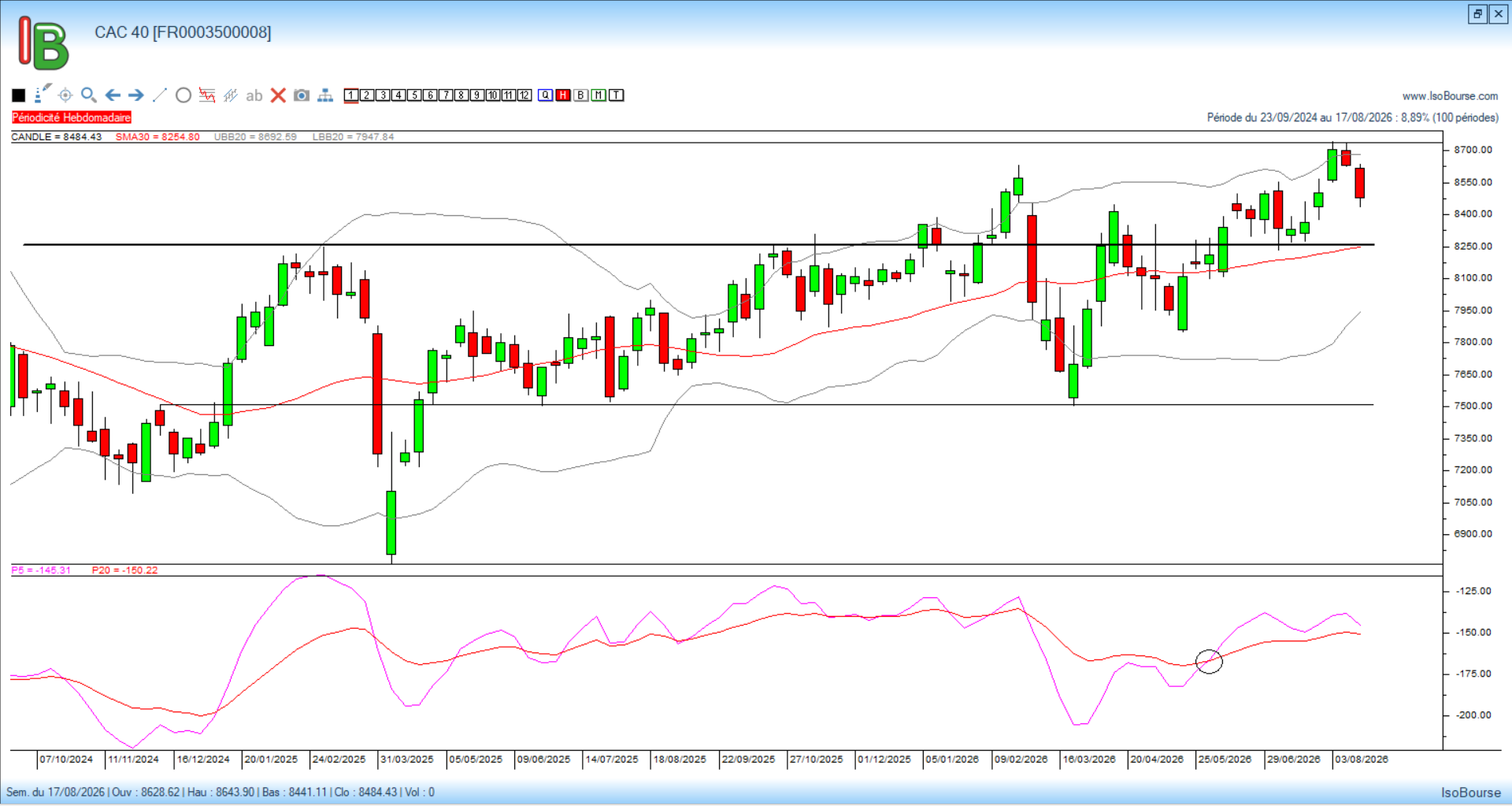This screenshot has width=1512, height=806.
Task: Activate the crosshair cursor tool
Action: point(65,95)
